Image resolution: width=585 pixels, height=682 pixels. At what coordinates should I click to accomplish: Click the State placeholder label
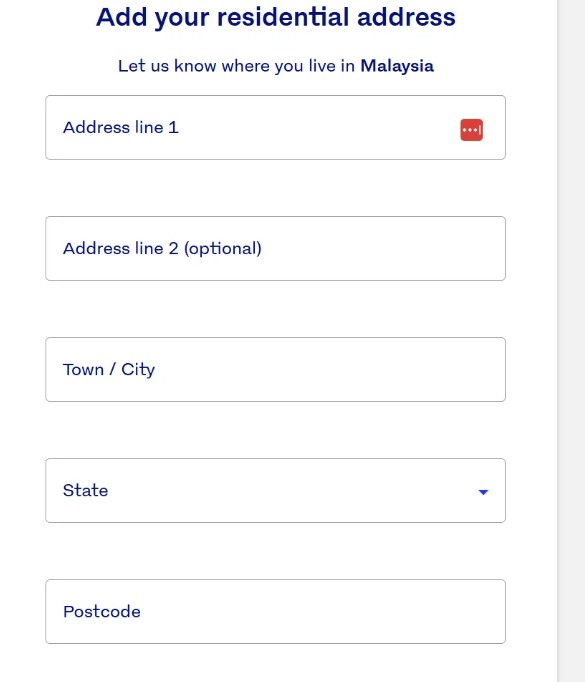click(85, 490)
